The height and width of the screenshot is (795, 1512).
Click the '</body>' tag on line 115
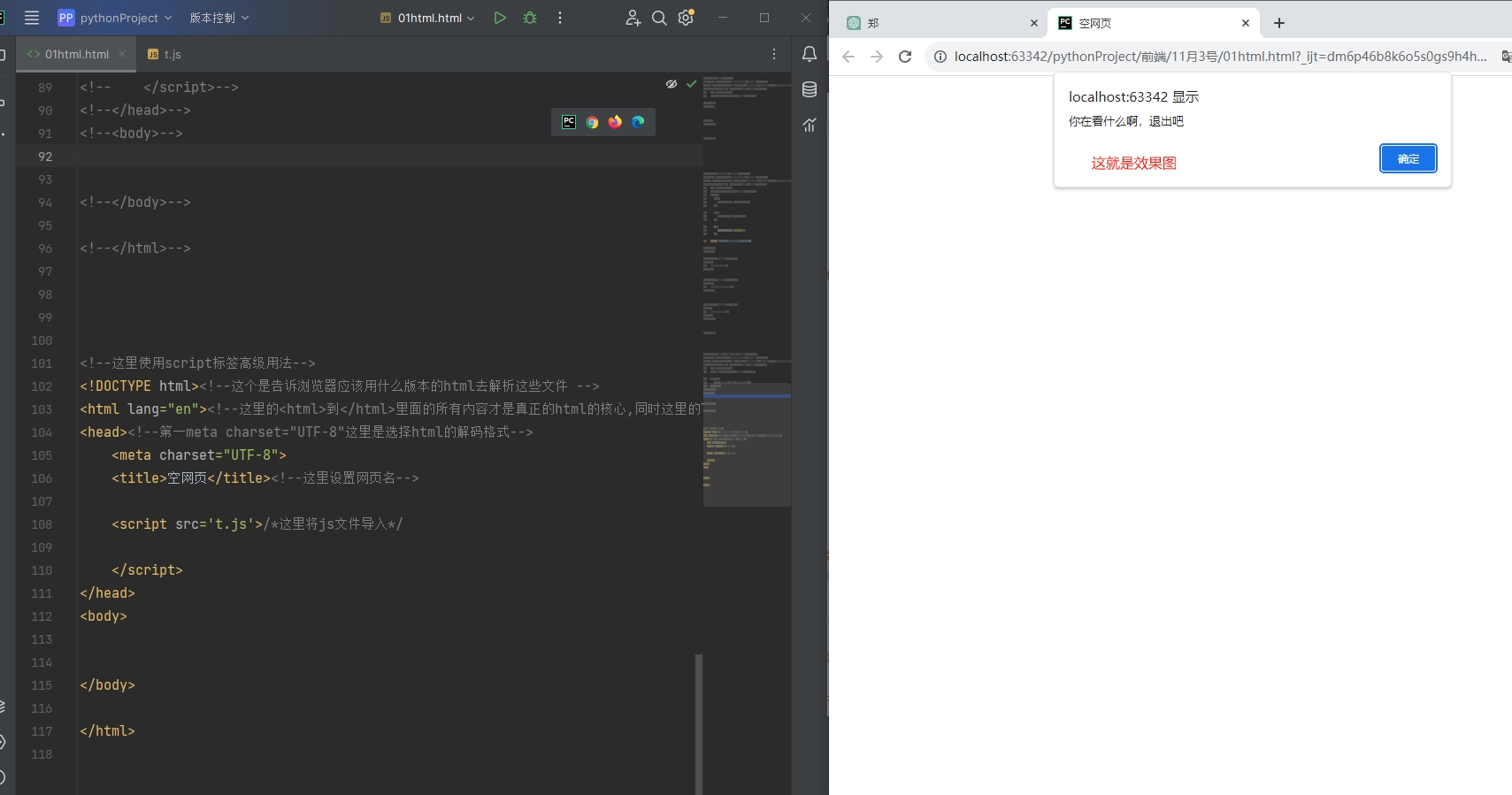[x=107, y=685]
